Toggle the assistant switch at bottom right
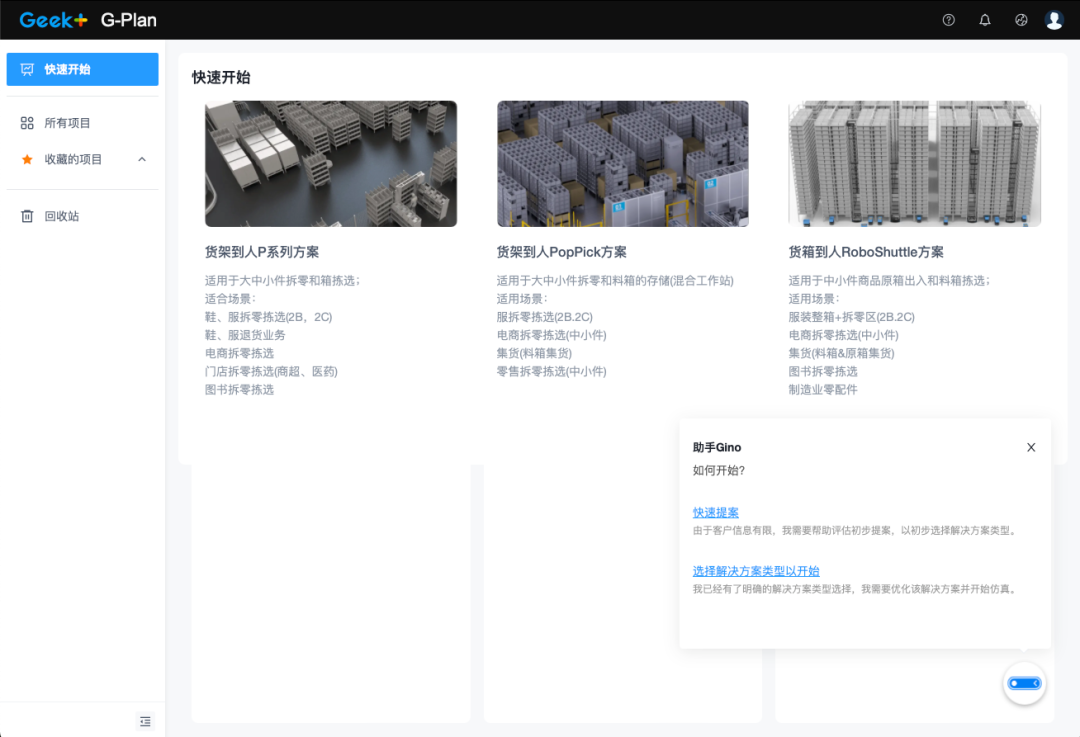The image size is (1080, 737). coord(1024,683)
